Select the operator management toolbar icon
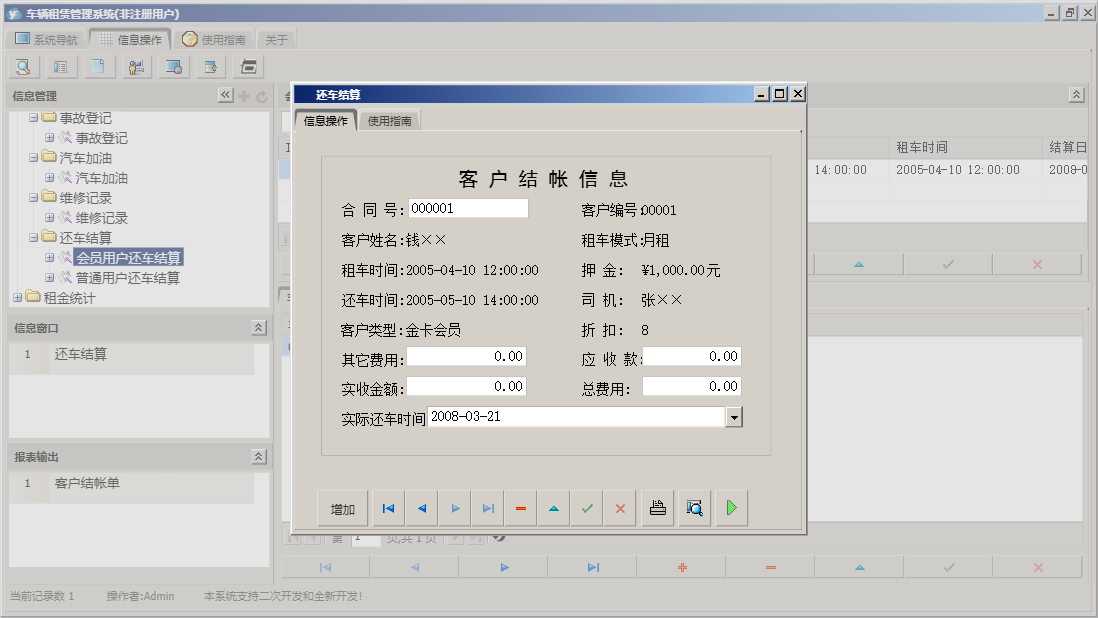1098x618 pixels. [136, 66]
